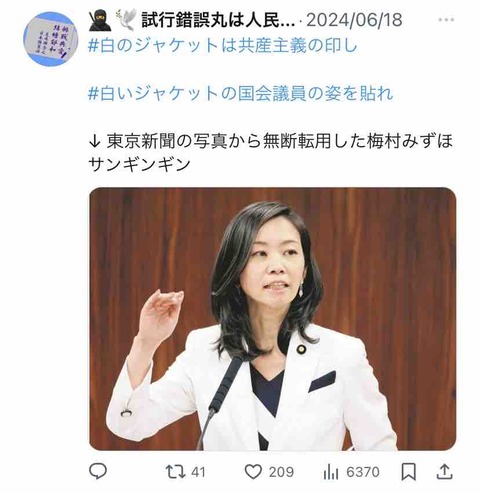Follow hashtag #白いジャケットの国会議員の姿を貼れ
Viewport: 480px width, 493px height.
[x=241, y=93]
